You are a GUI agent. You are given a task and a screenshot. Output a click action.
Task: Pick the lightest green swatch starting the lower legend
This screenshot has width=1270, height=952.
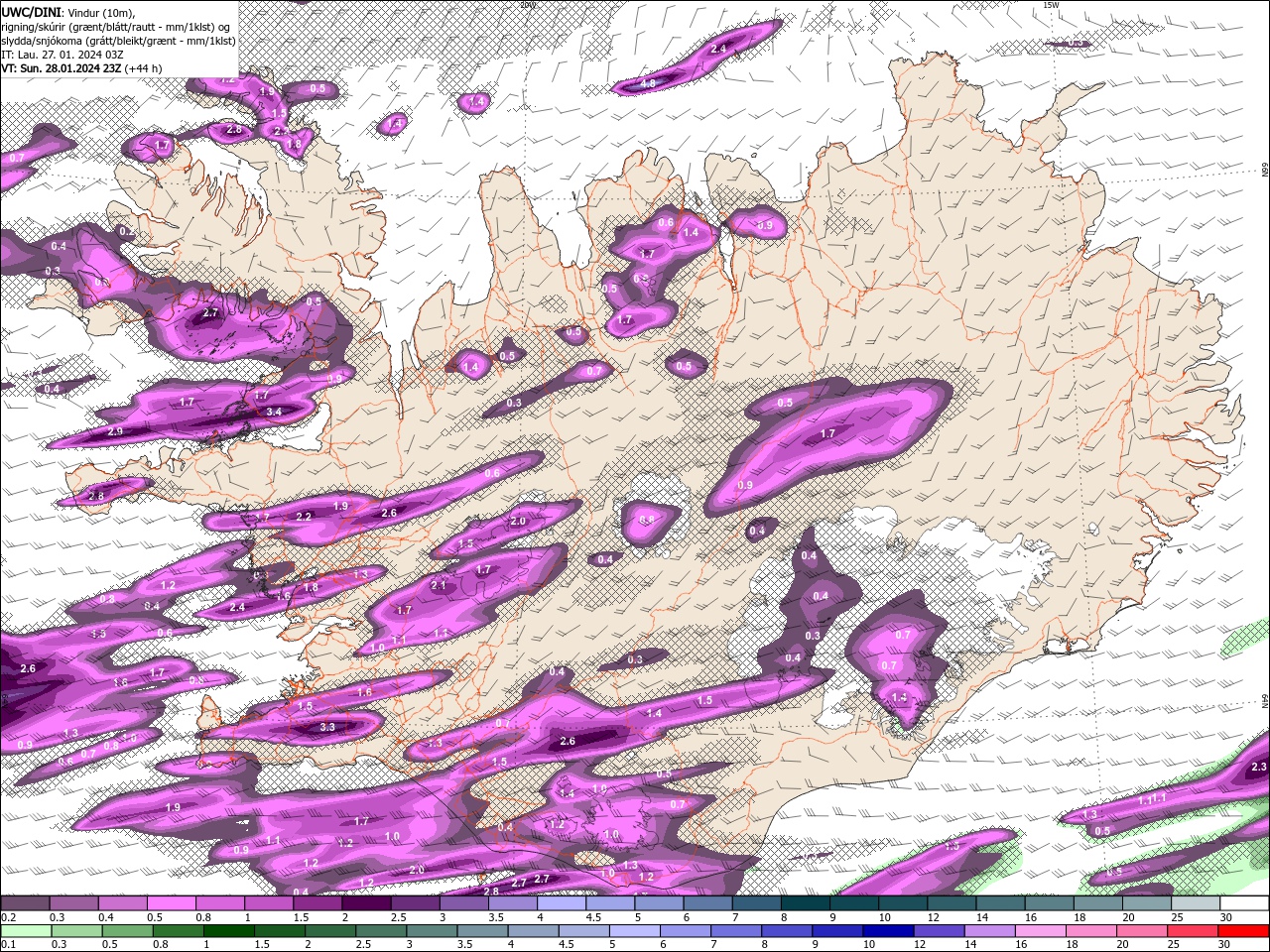click(x=25, y=931)
